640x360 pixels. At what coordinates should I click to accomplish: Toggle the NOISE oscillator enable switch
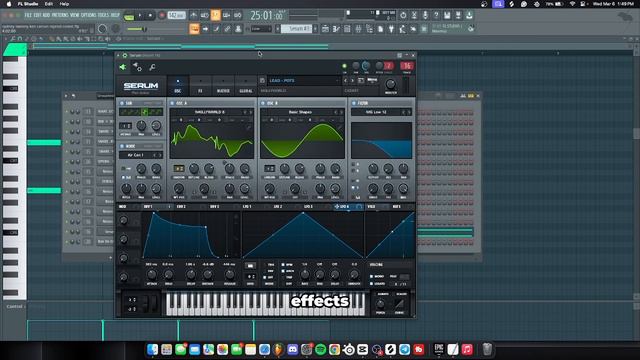pyautogui.click(x=122, y=146)
